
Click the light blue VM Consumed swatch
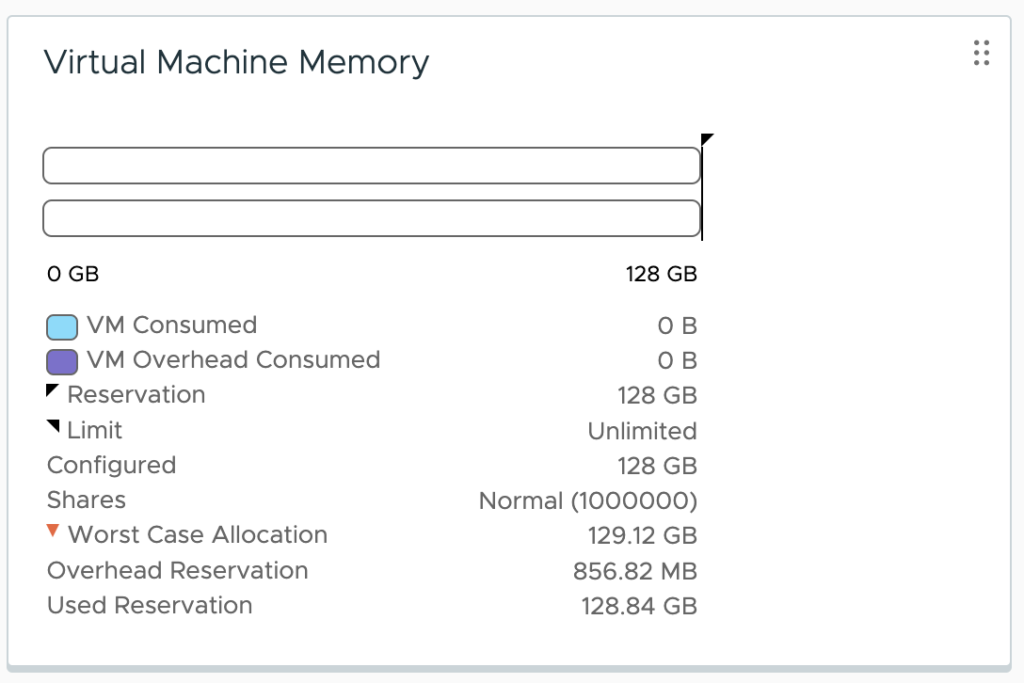pyautogui.click(x=62, y=327)
